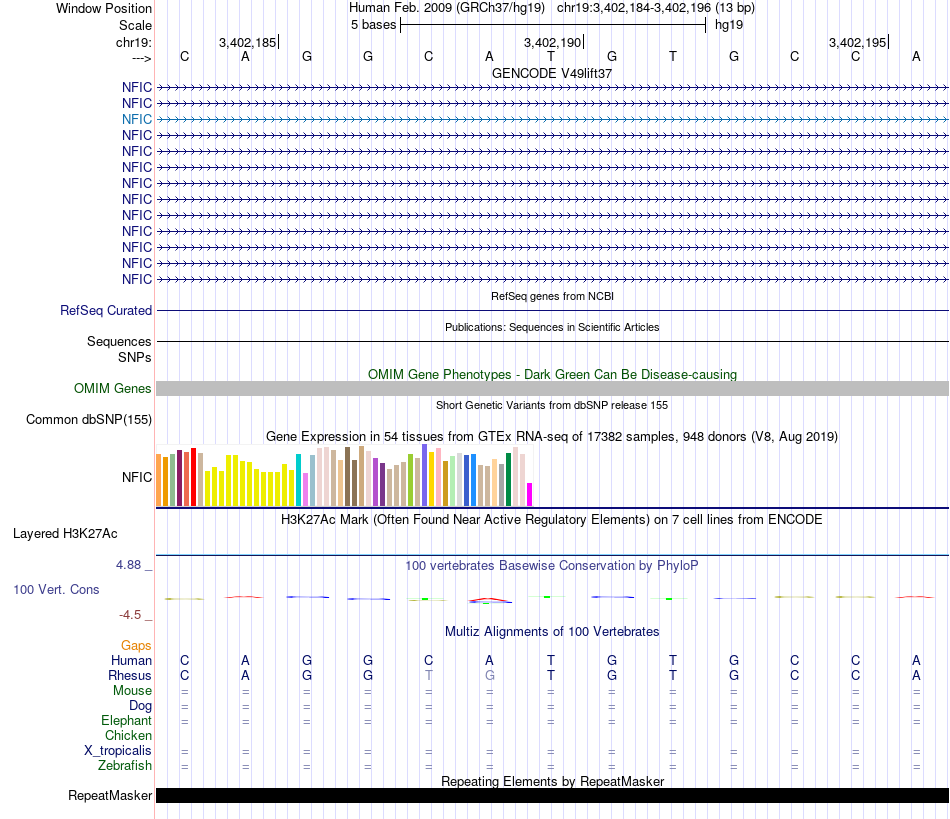
Task: Click '100 vertebrates Basewise Conservation by PhyloP' title
Action: coord(552,566)
